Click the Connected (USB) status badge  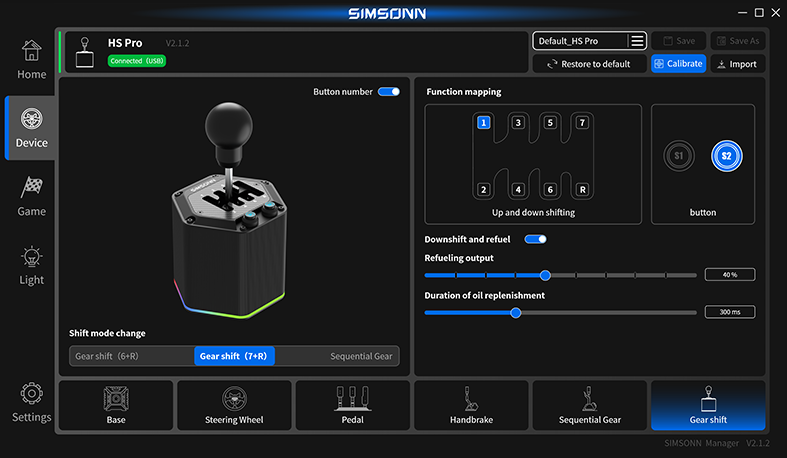pos(137,61)
